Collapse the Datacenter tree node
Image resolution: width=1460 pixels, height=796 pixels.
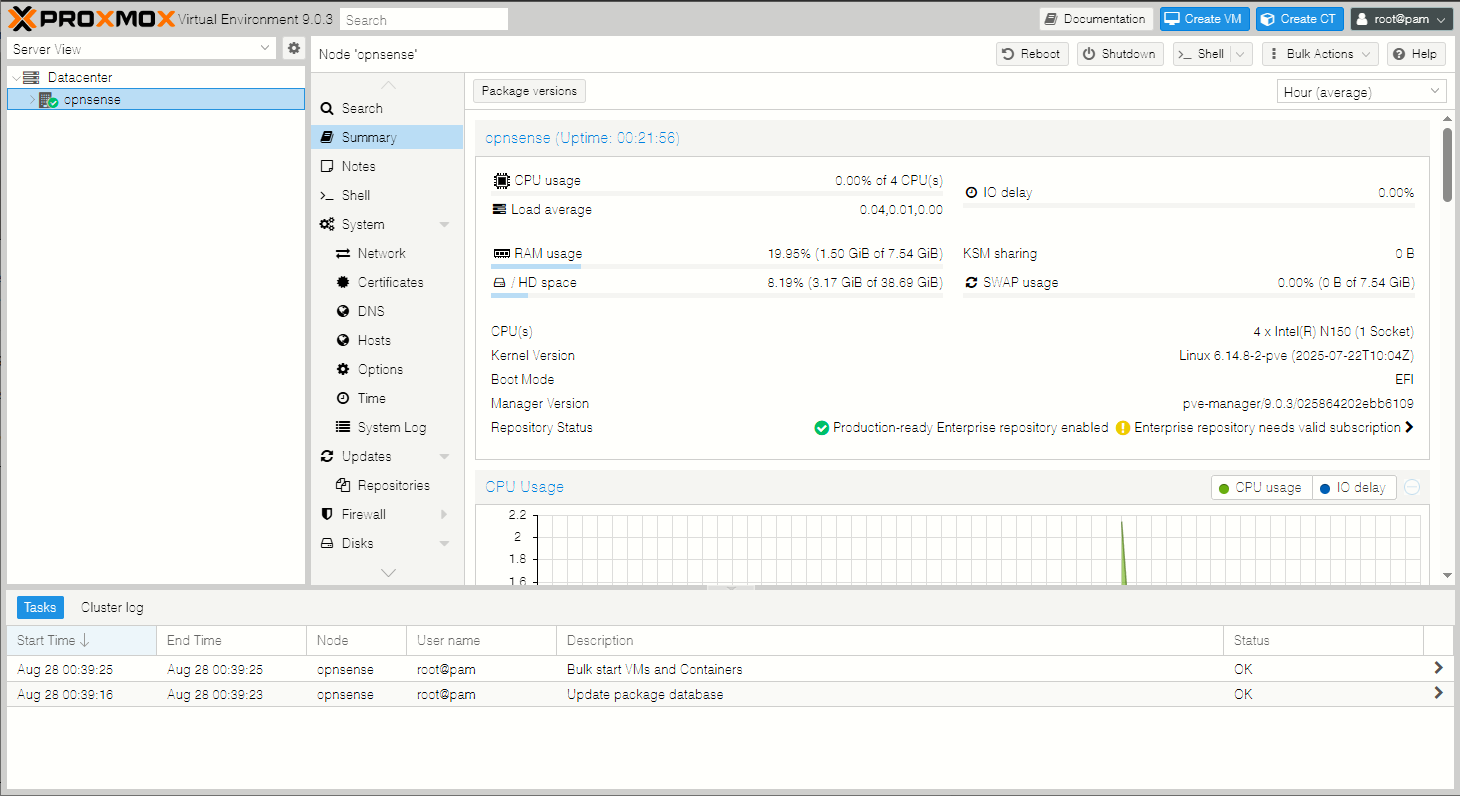15,77
